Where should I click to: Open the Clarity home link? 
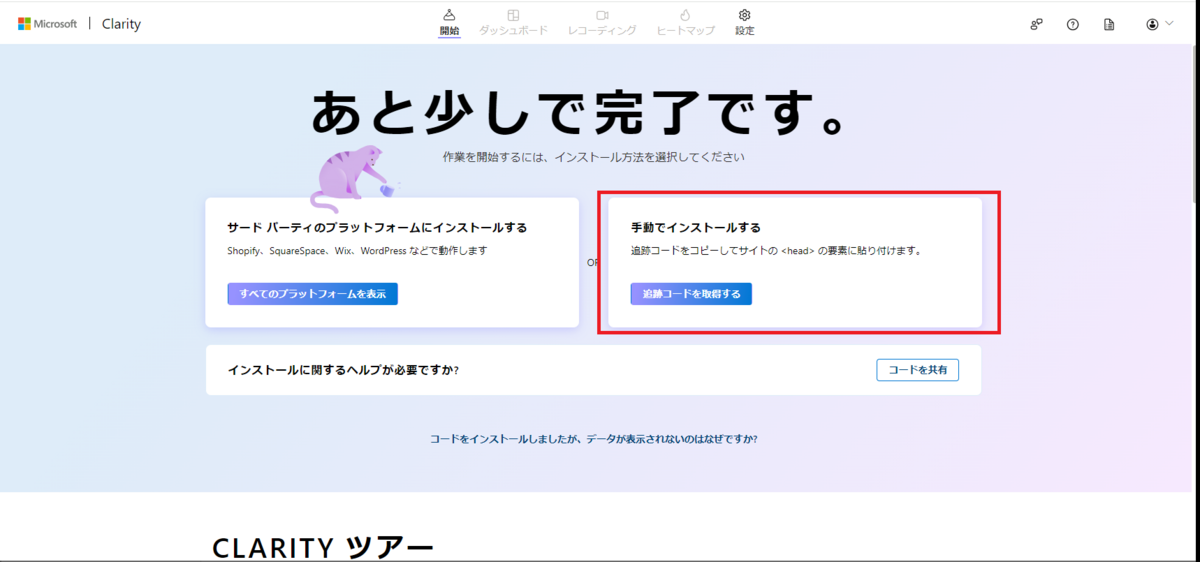[121, 24]
